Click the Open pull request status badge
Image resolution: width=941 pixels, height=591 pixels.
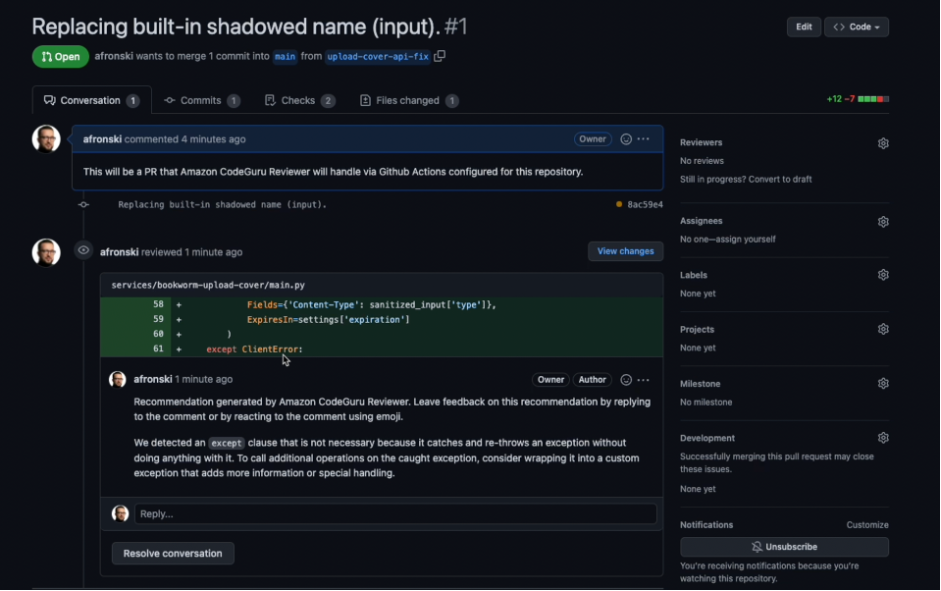(x=61, y=56)
